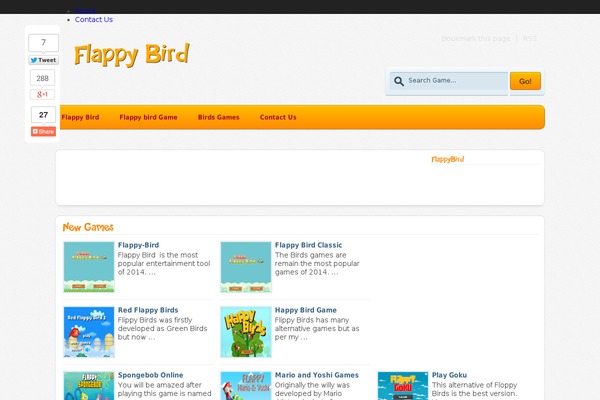600x400 pixels.
Task: Click the Flappy Bird site logo
Action: pyautogui.click(x=132, y=54)
